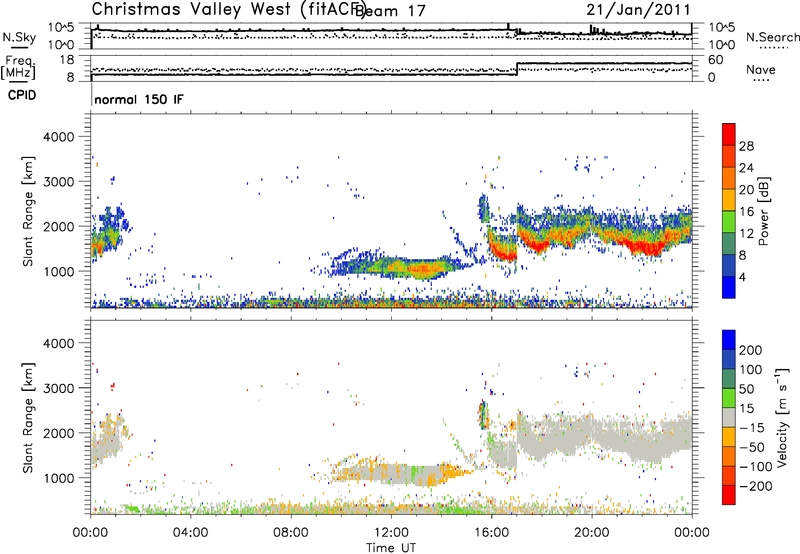This screenshot has width=800, height=554.
Task: Click the blue top of the velocity color bar
Action: (x=729, y=340)
